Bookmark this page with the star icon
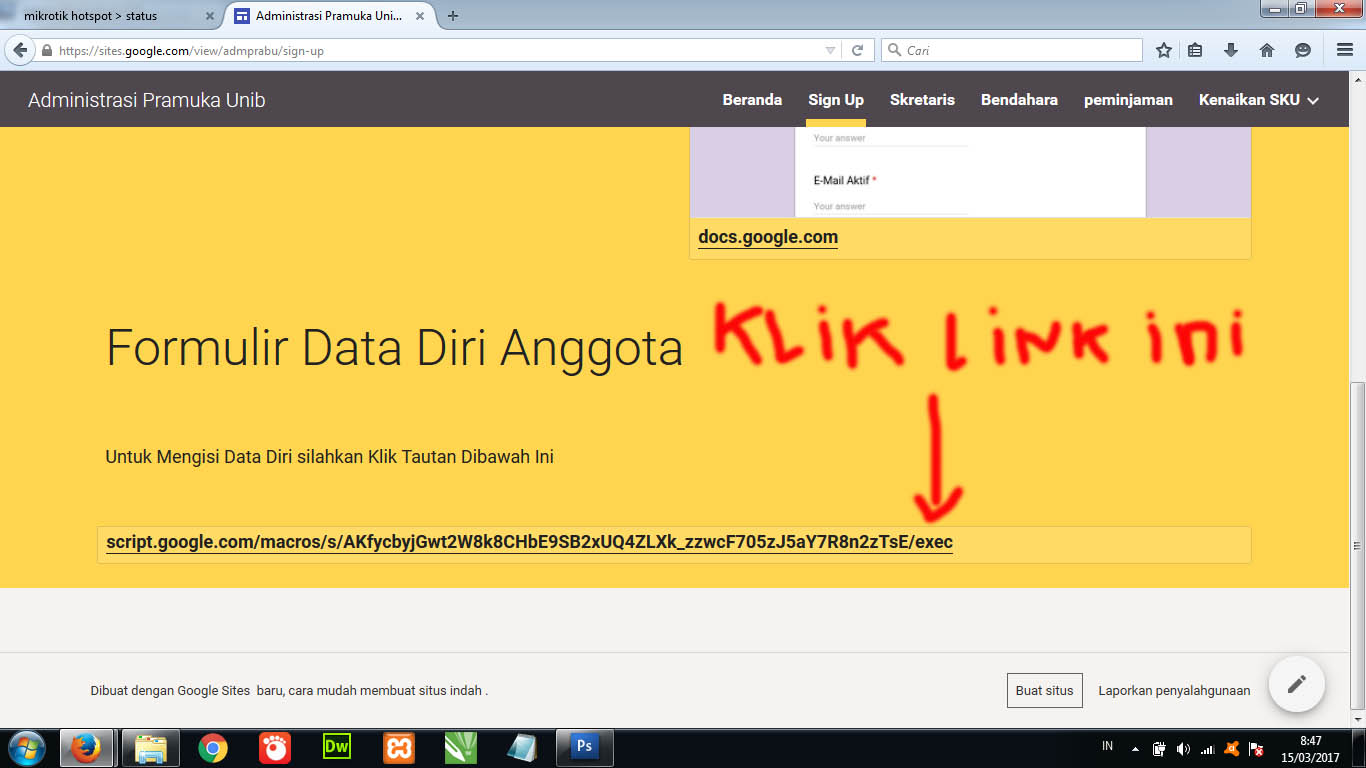This screenshot has width=1366, height=768. click(x=1163, y=49)
